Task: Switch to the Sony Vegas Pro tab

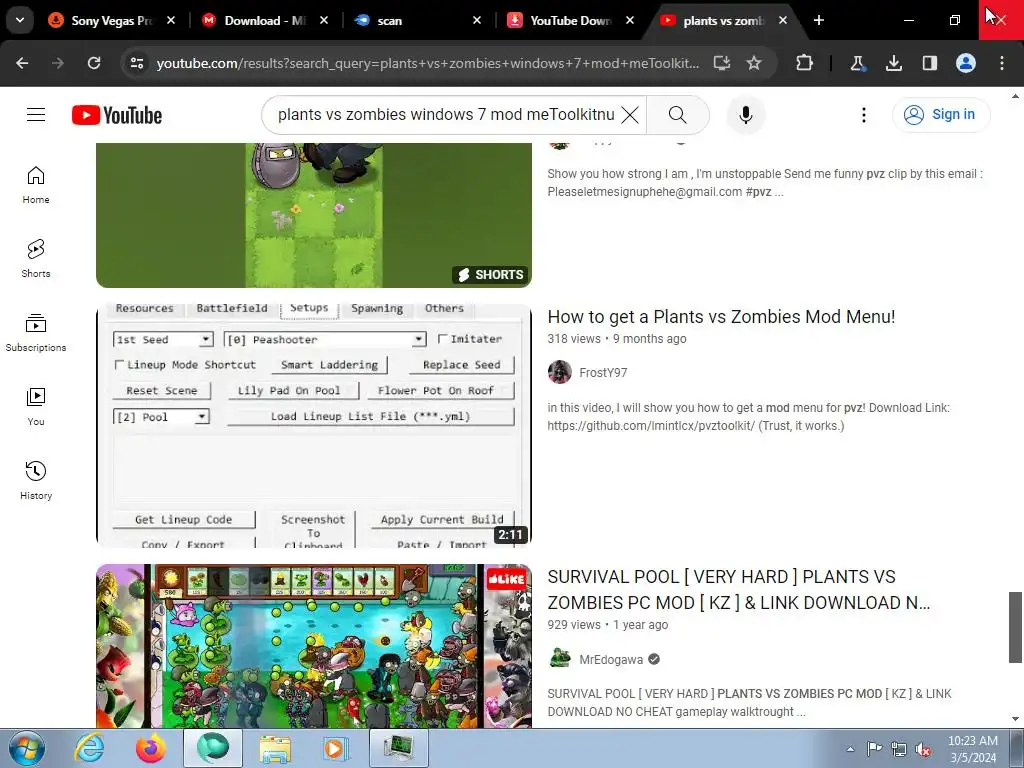Action: [x=111, y=20]
